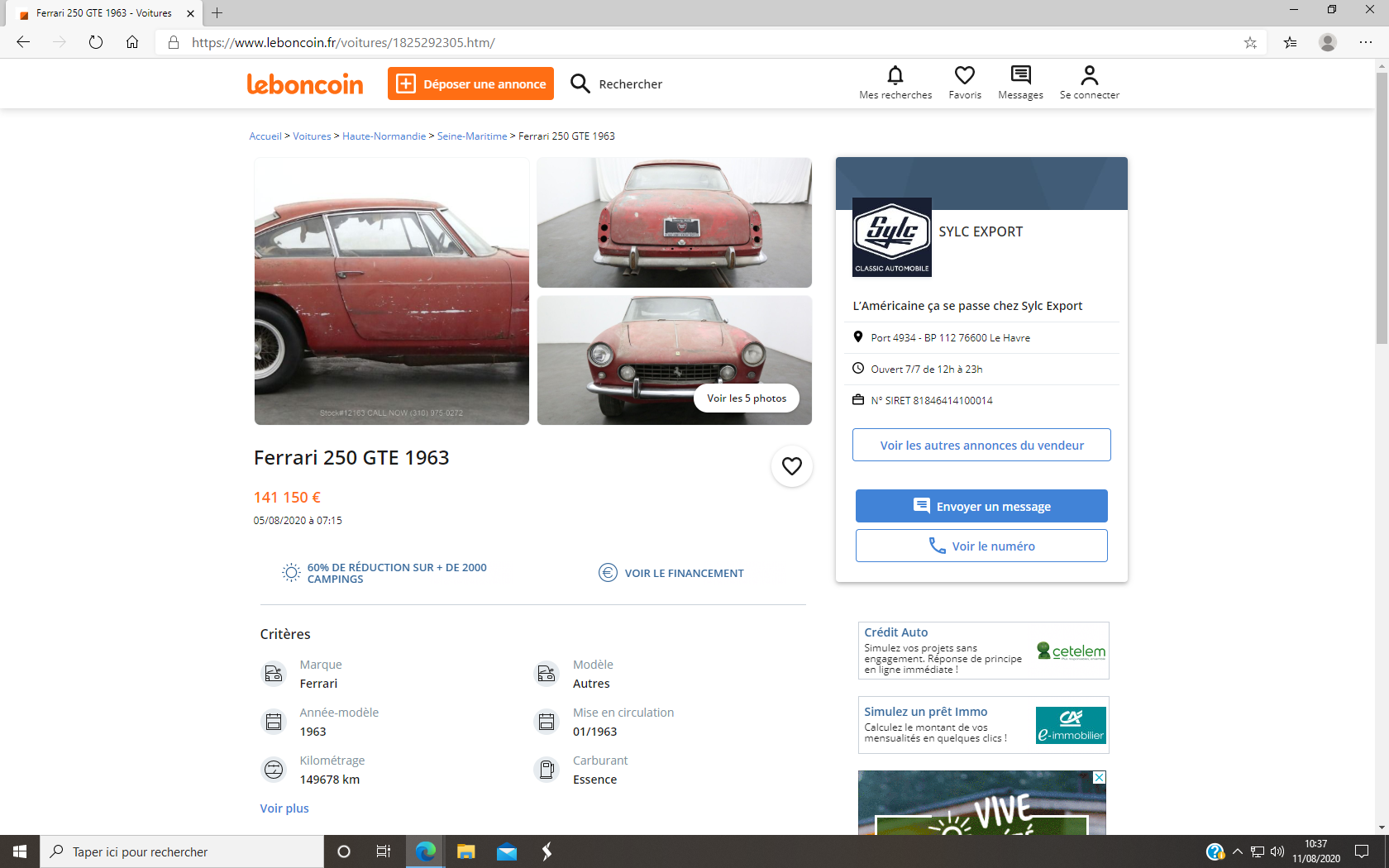
Task: Go to Haute-Normandie breadcrumb
Action: tap(384, 136)
